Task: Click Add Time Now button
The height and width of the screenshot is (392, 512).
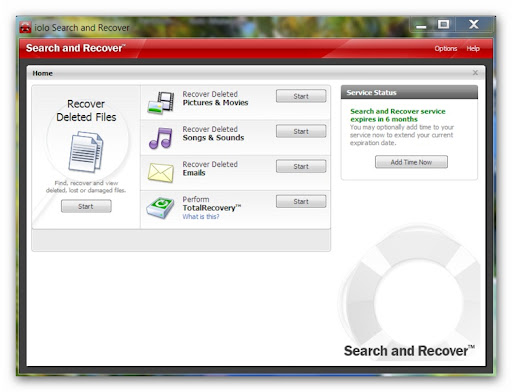Action: [411, 162]
